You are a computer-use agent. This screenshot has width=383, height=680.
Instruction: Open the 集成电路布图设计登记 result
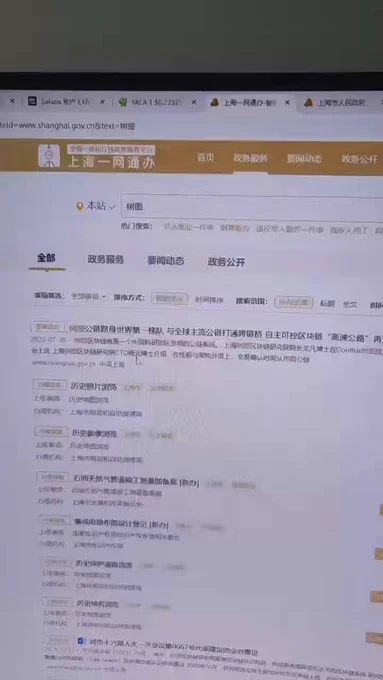121,523
